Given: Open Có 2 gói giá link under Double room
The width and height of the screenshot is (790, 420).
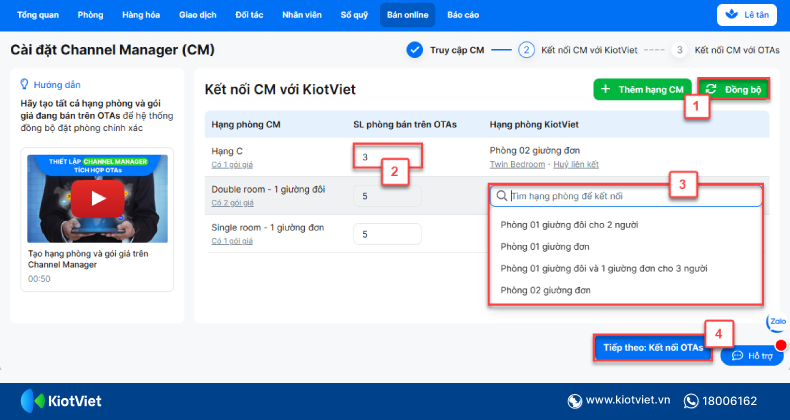Looking at the screenshot, I should 232,203.
